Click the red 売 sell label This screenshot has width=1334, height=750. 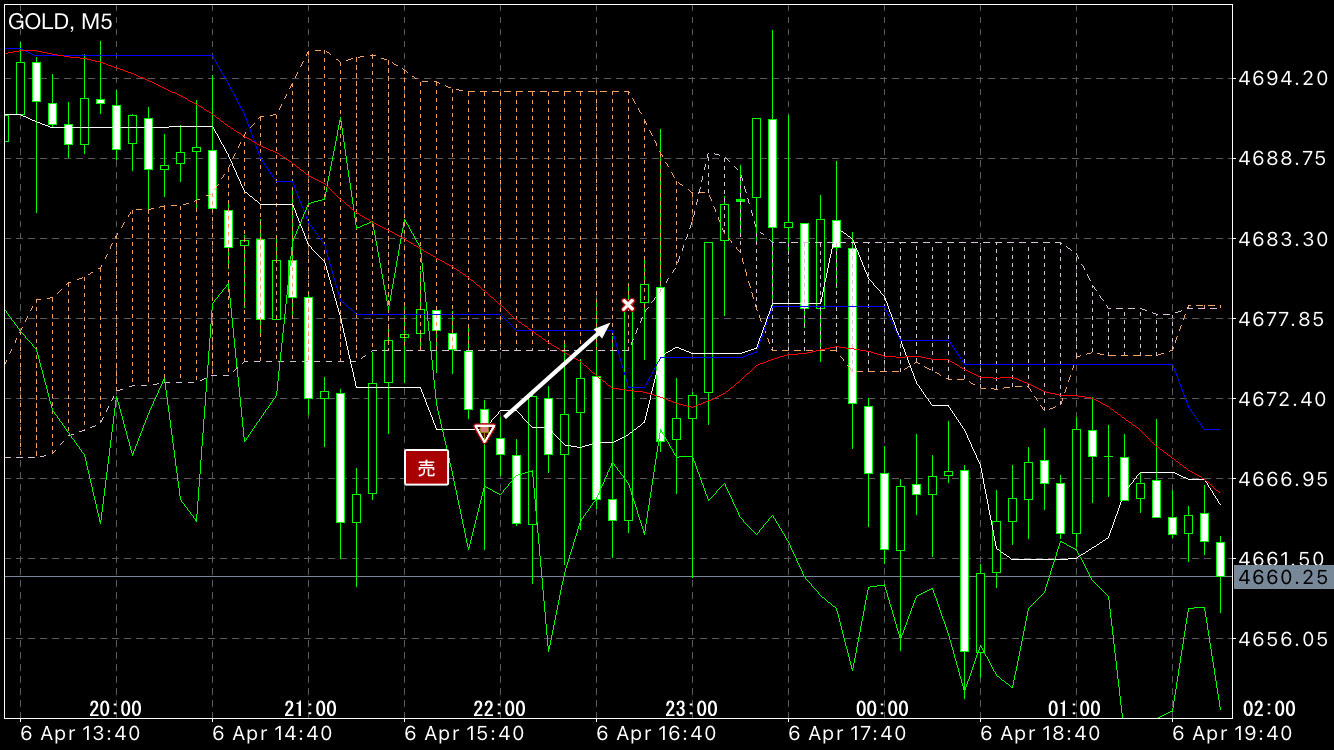426,468
